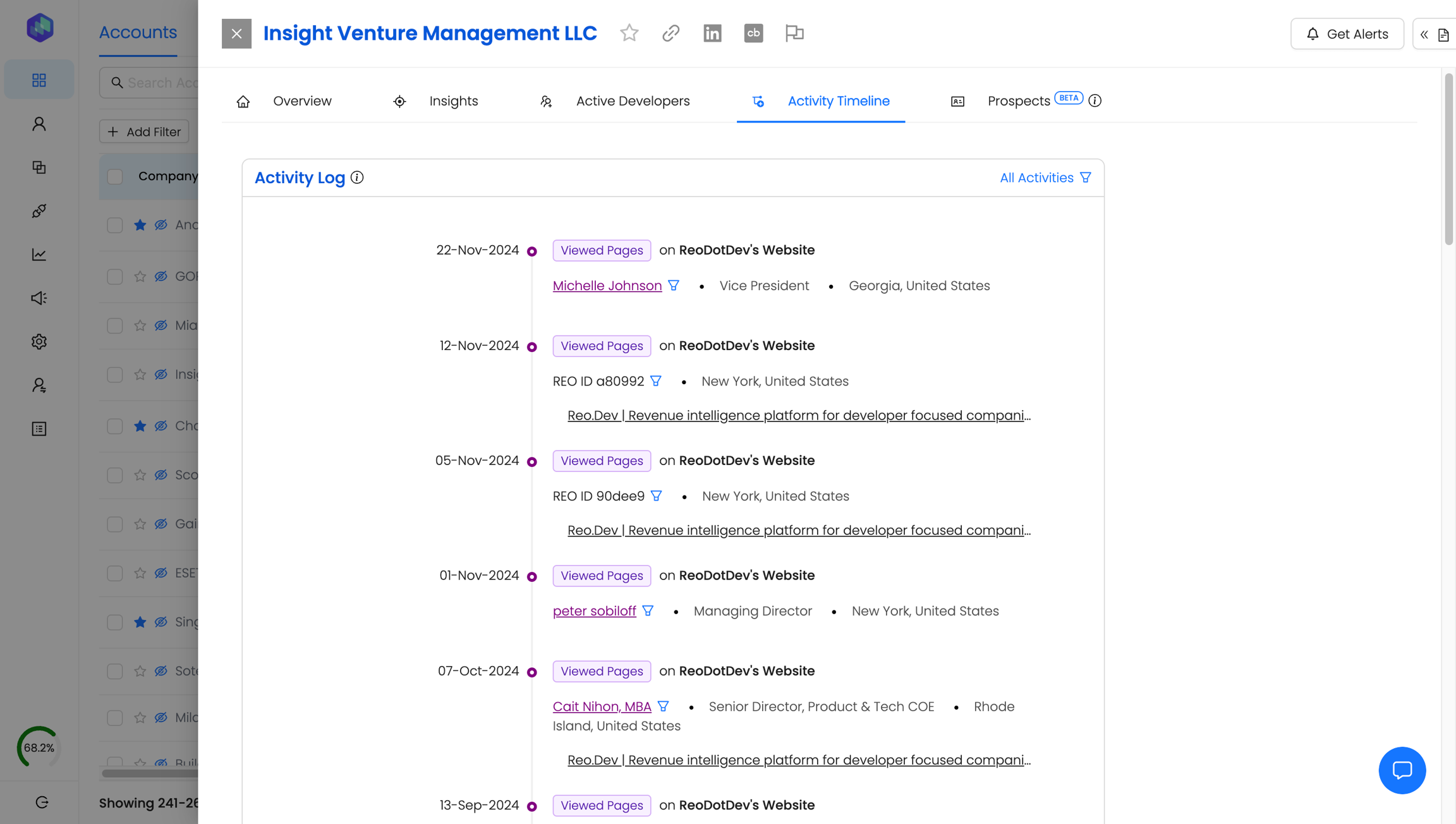
Task: Copy the account link via chain icon
Action: pyautogui.click(x=670, y=33)
